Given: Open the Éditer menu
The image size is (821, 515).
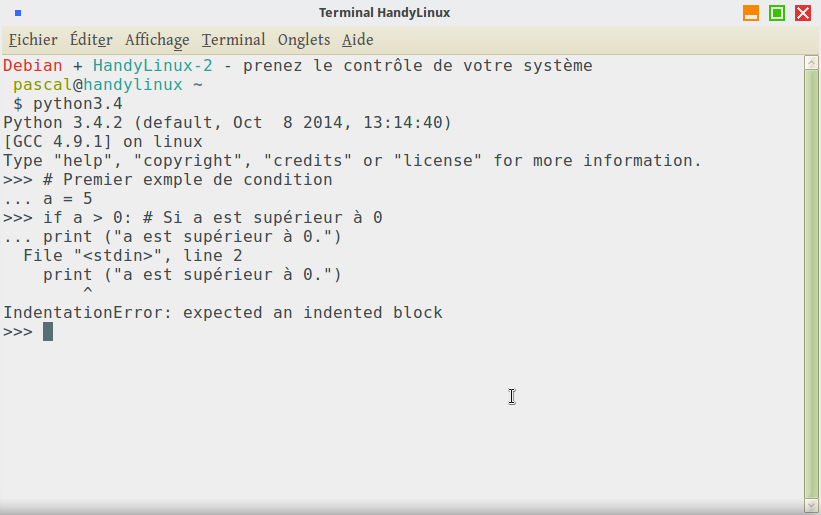Looking at the screenshot, I should click(91, 40).
